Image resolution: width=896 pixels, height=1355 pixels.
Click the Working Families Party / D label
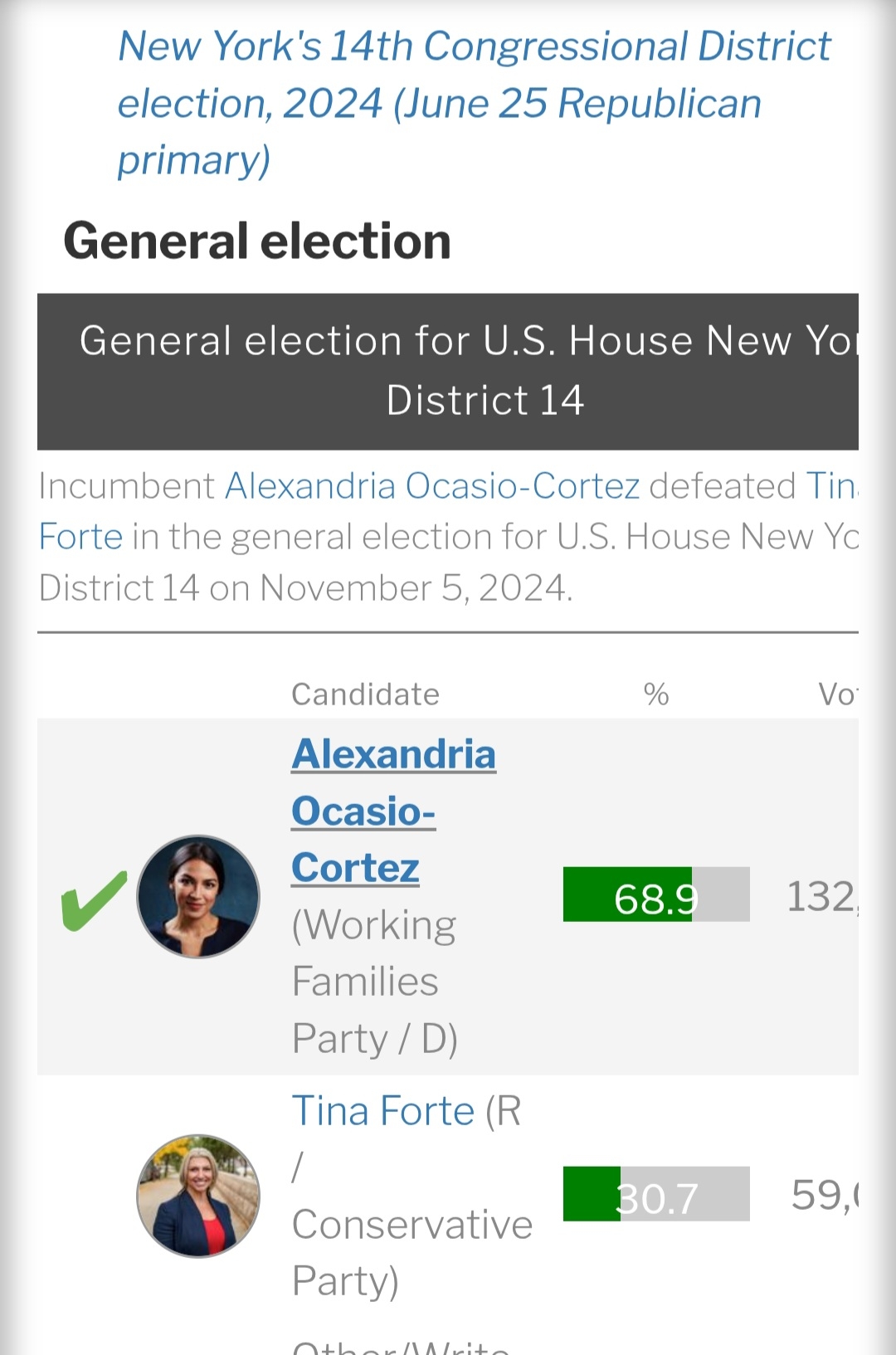[374, 982]
